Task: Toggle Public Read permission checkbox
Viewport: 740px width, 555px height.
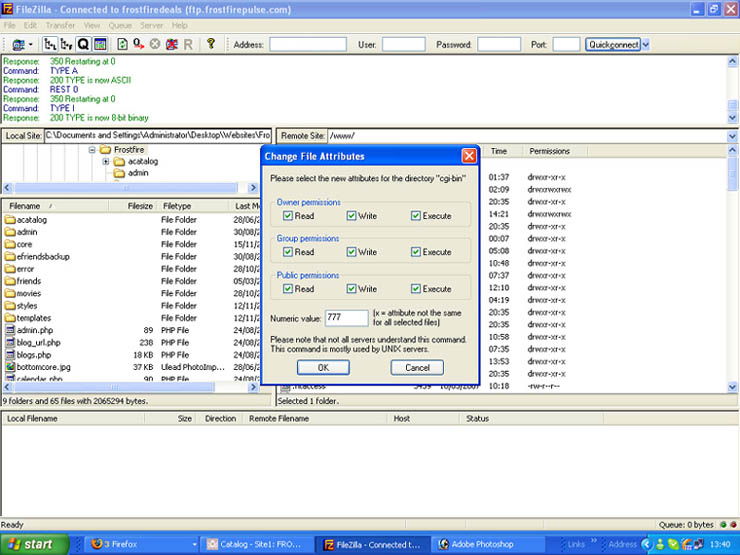Action: click(288, 288)
